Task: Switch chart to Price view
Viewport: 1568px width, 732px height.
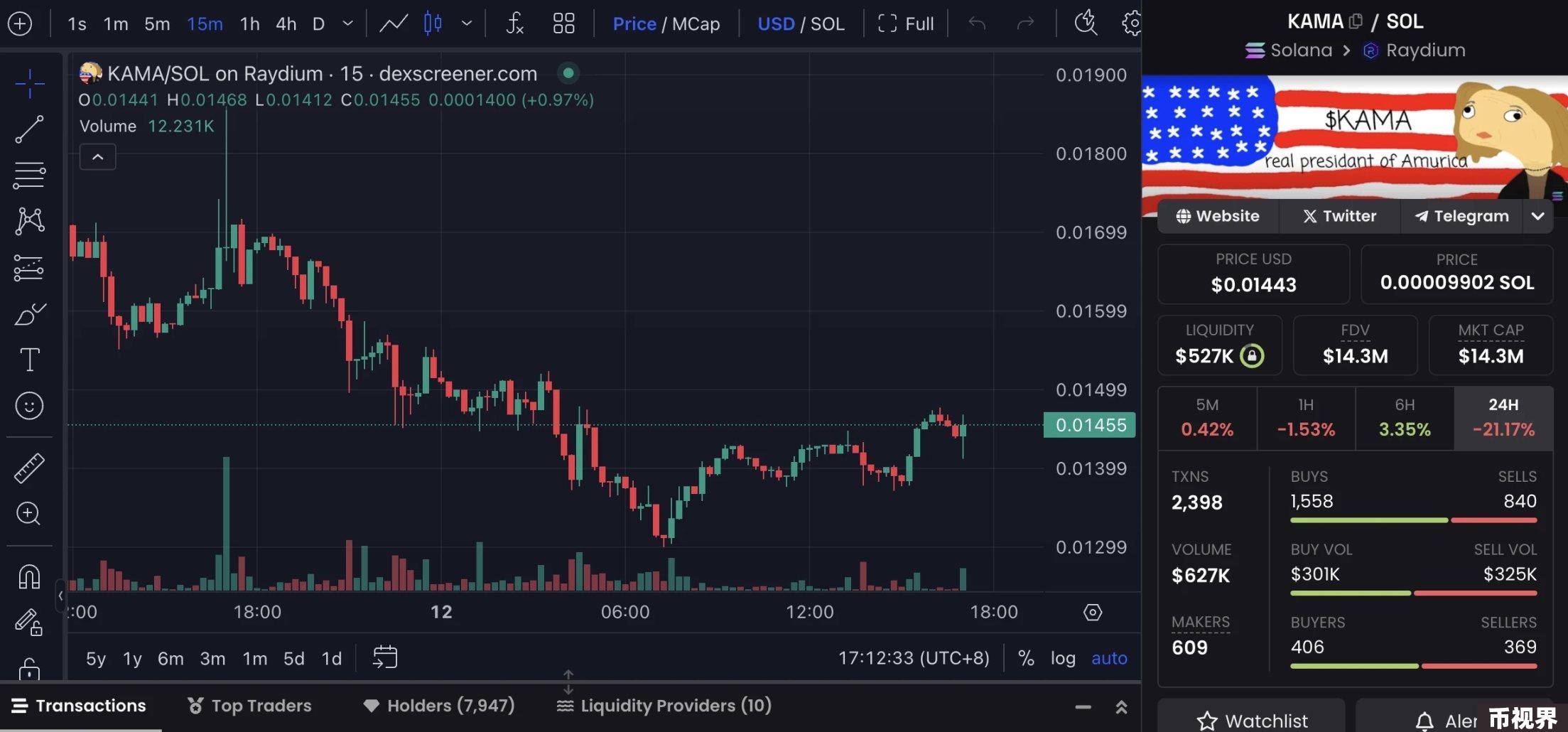Action: pos(634,23)
